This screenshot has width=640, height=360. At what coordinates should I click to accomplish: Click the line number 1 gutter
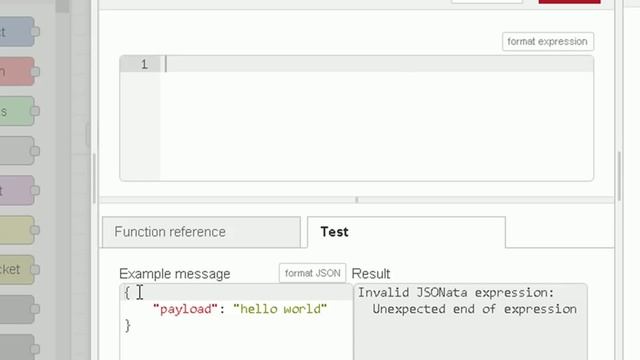(x=141, y=64)
